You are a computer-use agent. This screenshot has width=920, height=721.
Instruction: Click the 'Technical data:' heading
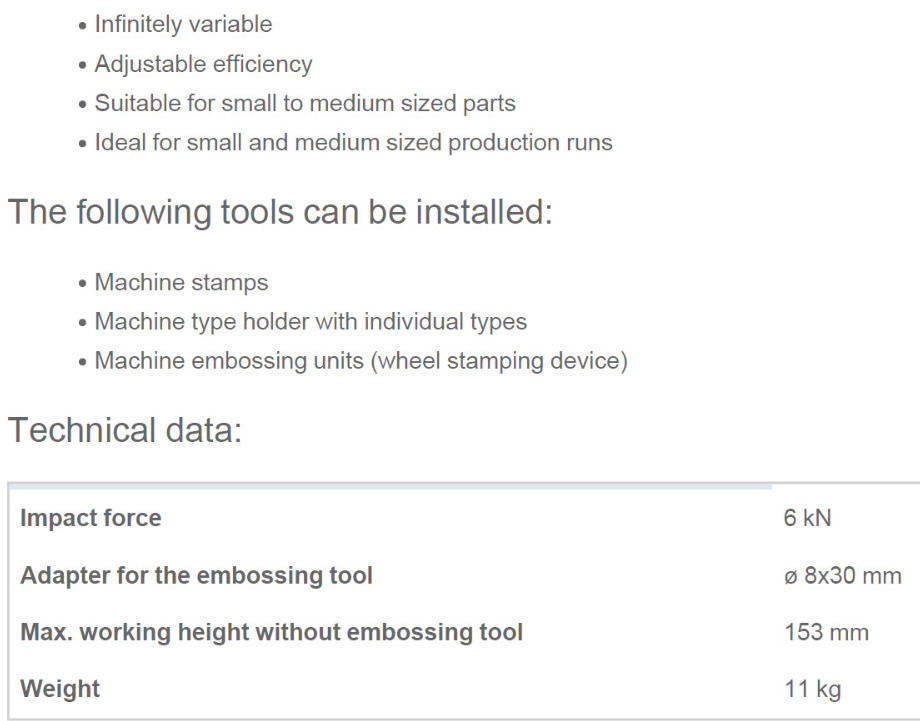[x=125, y=430]
